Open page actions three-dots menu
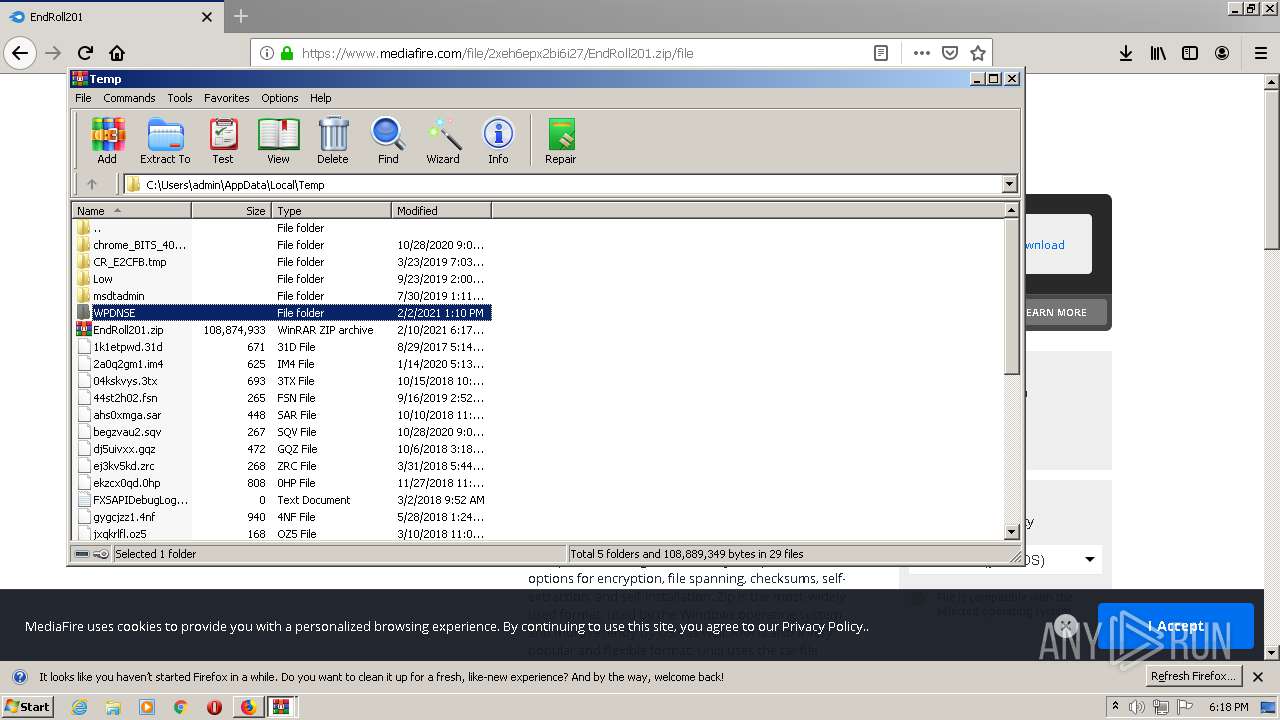The height and width of the screenshot is (720, 1280). coord(921,53)
